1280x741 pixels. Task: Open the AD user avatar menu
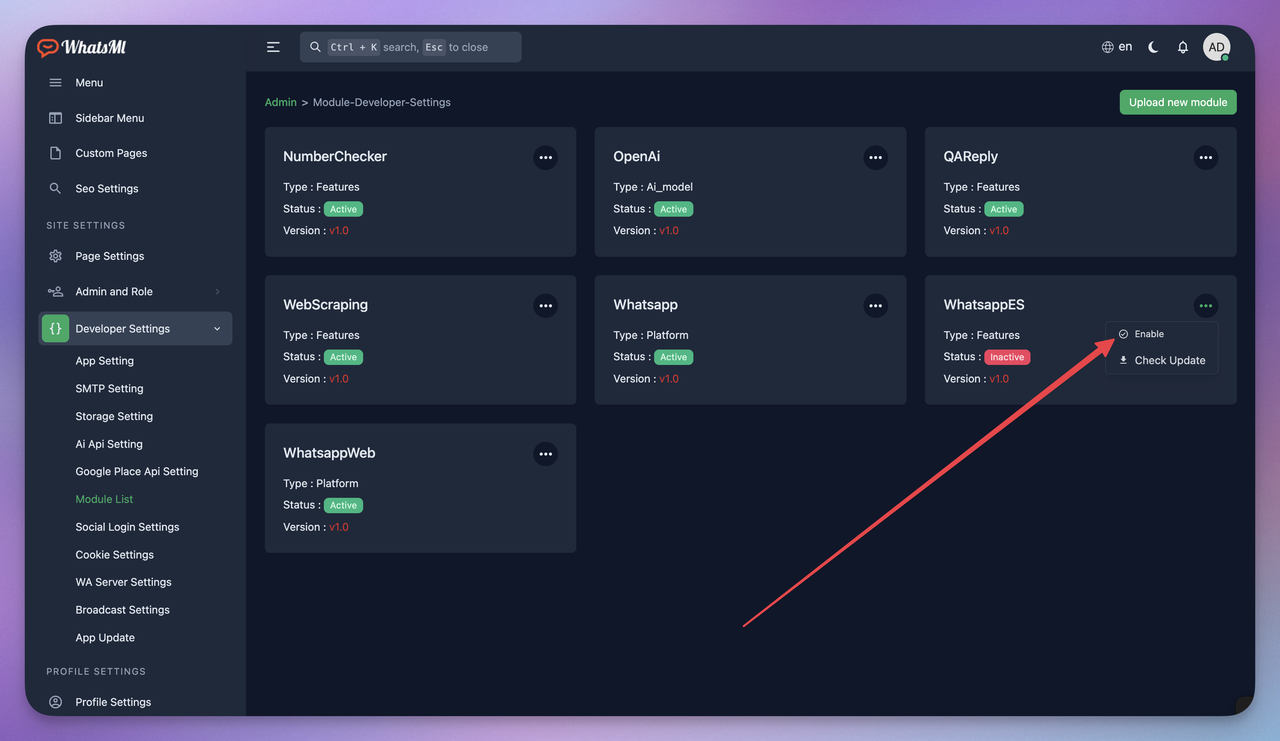[x=1216, y=47]
